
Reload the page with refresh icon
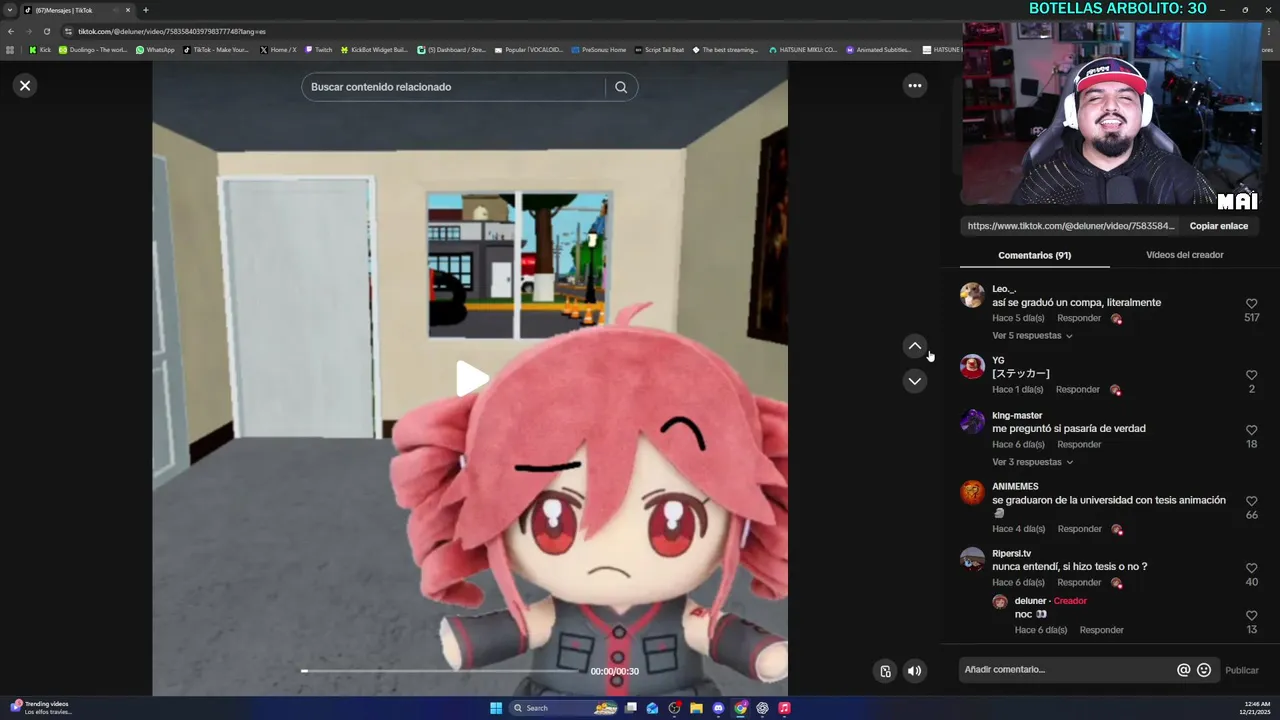click(46, 31)
